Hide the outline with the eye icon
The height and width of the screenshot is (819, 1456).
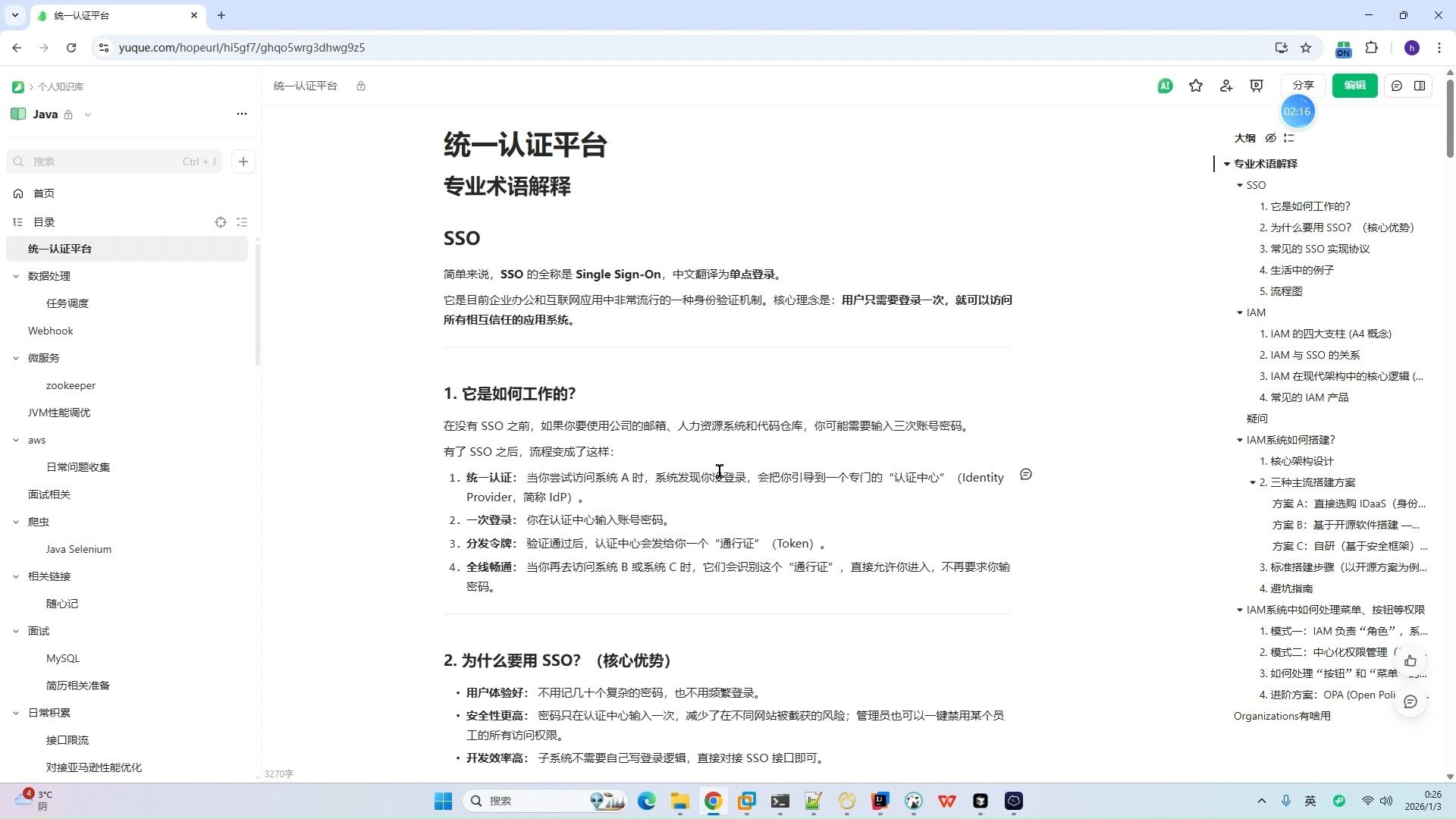tap(1271, 138)
